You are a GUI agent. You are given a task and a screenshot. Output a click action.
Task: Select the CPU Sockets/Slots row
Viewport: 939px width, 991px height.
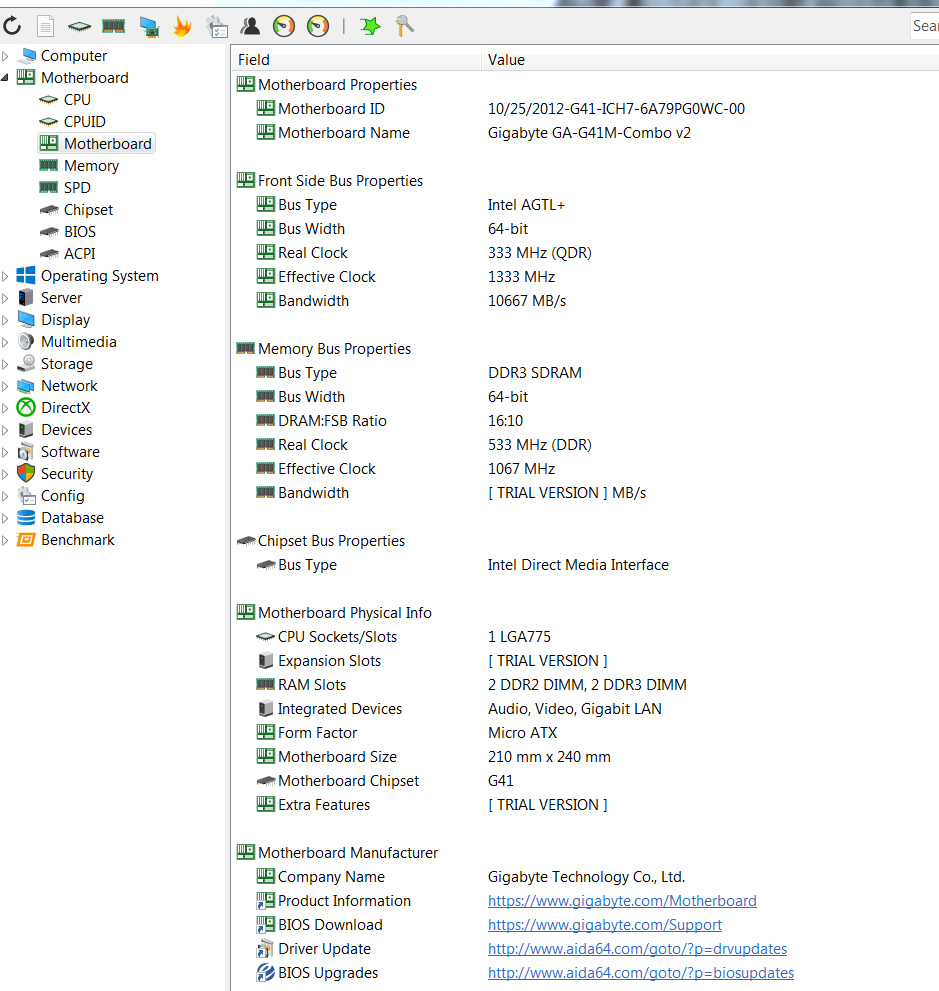coord(585,637)
